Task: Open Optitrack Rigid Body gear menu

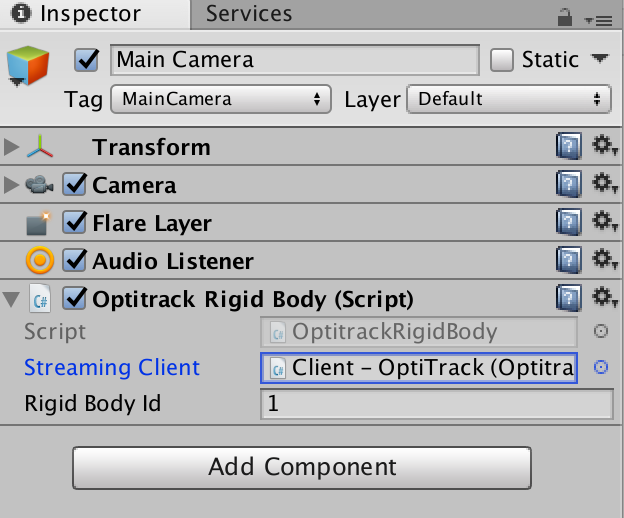Action: click(604, 297)
